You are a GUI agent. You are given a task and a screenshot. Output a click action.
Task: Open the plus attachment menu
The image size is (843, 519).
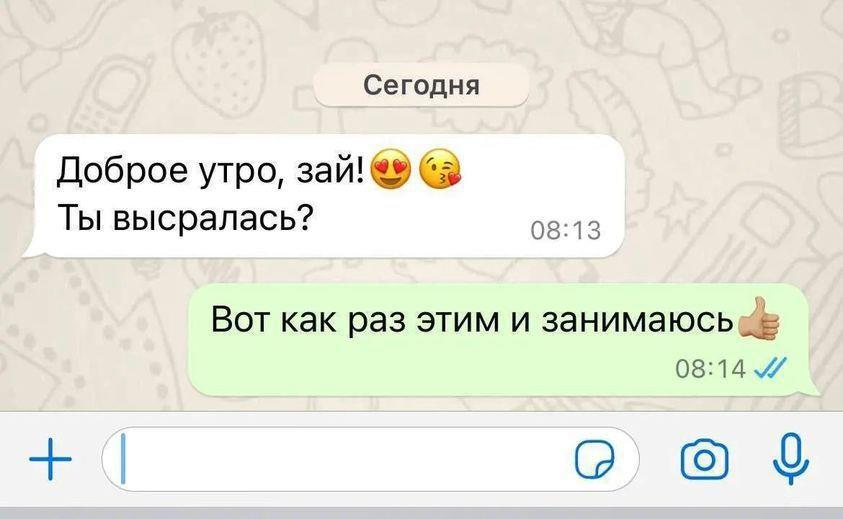[50, 459]
